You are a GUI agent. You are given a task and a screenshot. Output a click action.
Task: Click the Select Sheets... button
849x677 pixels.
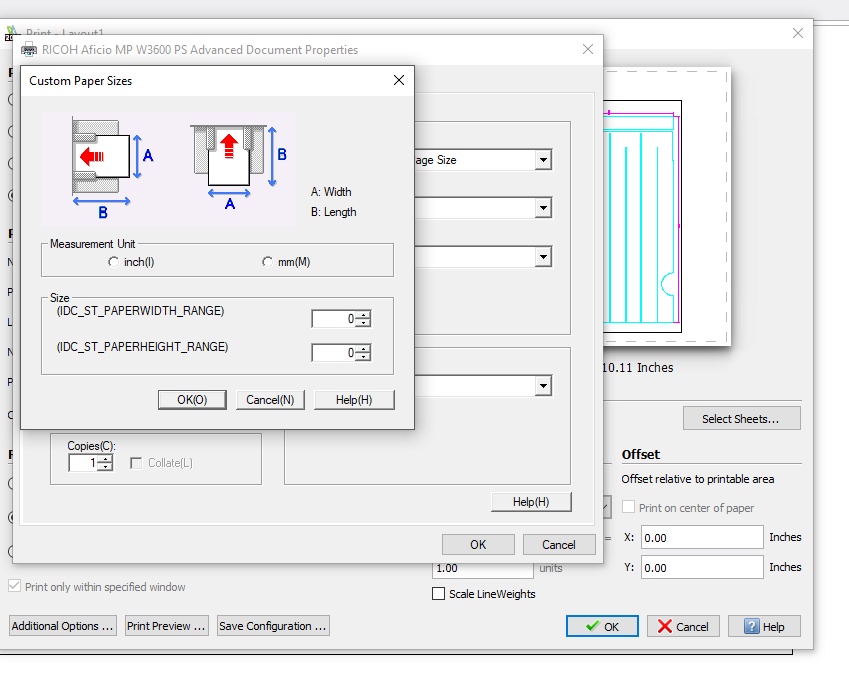pyautogui.click(x=741, y=419)
